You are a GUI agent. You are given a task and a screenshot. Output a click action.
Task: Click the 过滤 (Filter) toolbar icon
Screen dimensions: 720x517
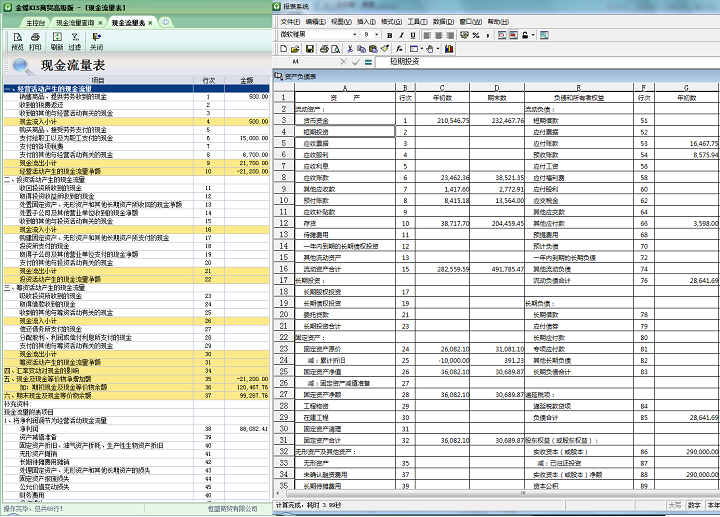[76, 41]
